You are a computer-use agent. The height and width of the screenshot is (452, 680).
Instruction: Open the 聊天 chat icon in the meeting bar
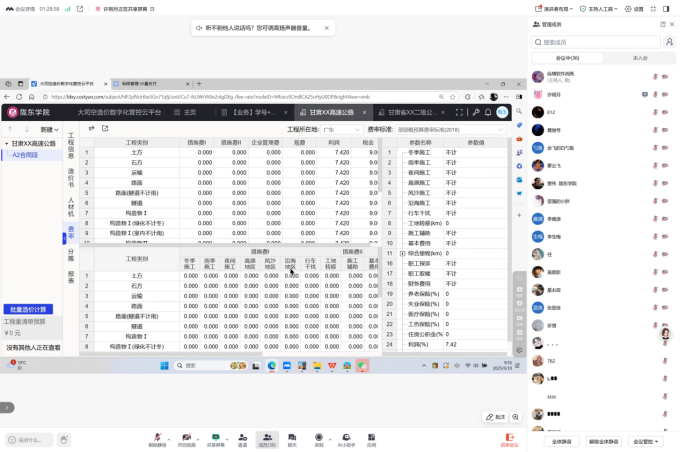coord(293,438)
